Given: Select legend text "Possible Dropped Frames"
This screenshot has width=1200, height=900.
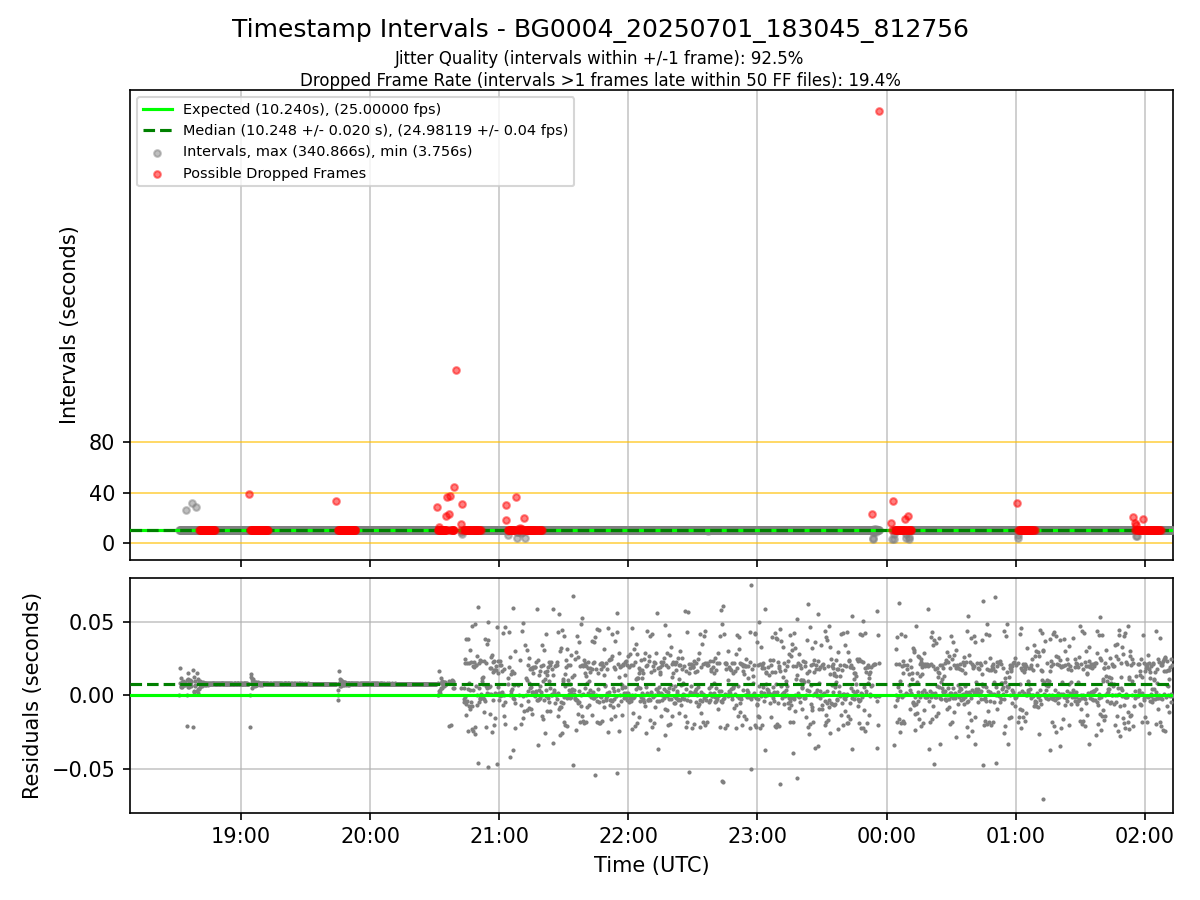Looking at the screenshot, I should (274, 173).
